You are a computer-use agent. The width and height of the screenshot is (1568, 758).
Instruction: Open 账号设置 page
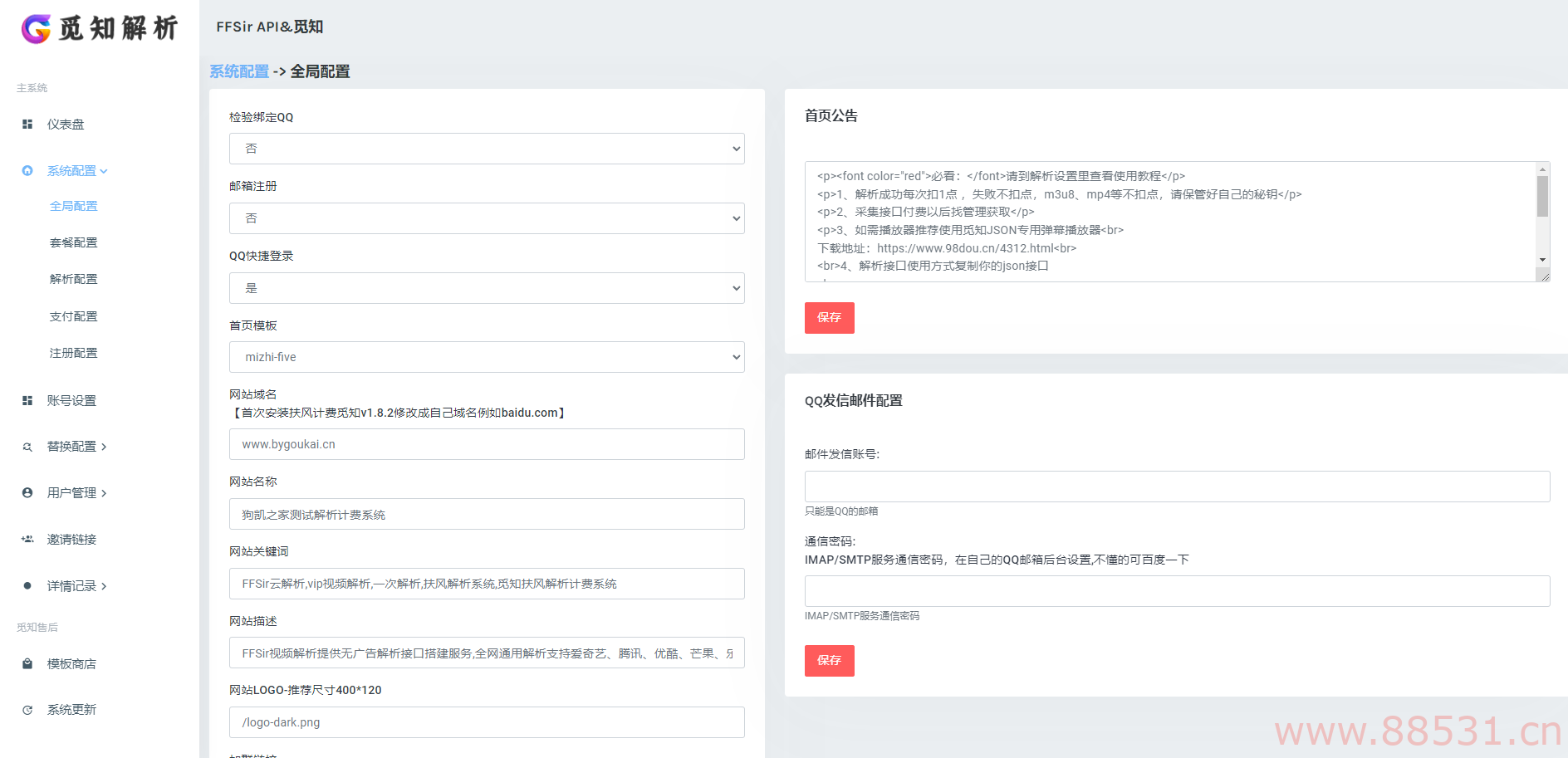pyautogui.click(x=71, y=400)
